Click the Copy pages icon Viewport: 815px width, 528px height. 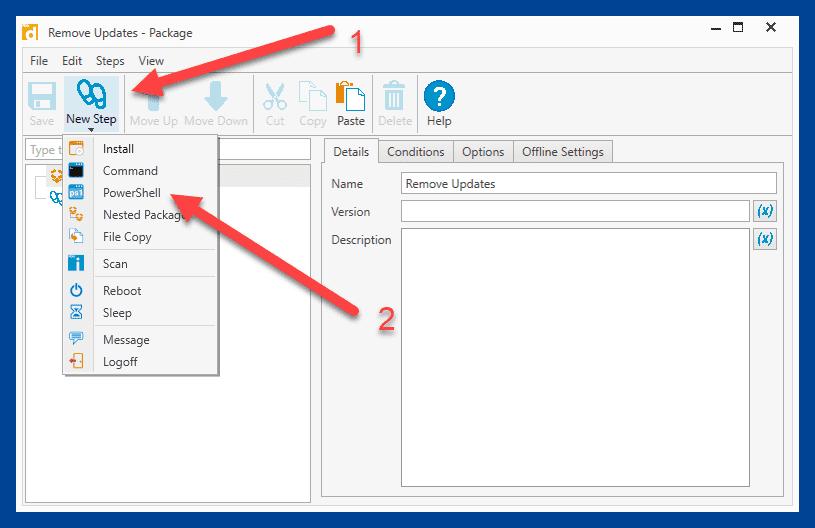[x=312, y=96]
